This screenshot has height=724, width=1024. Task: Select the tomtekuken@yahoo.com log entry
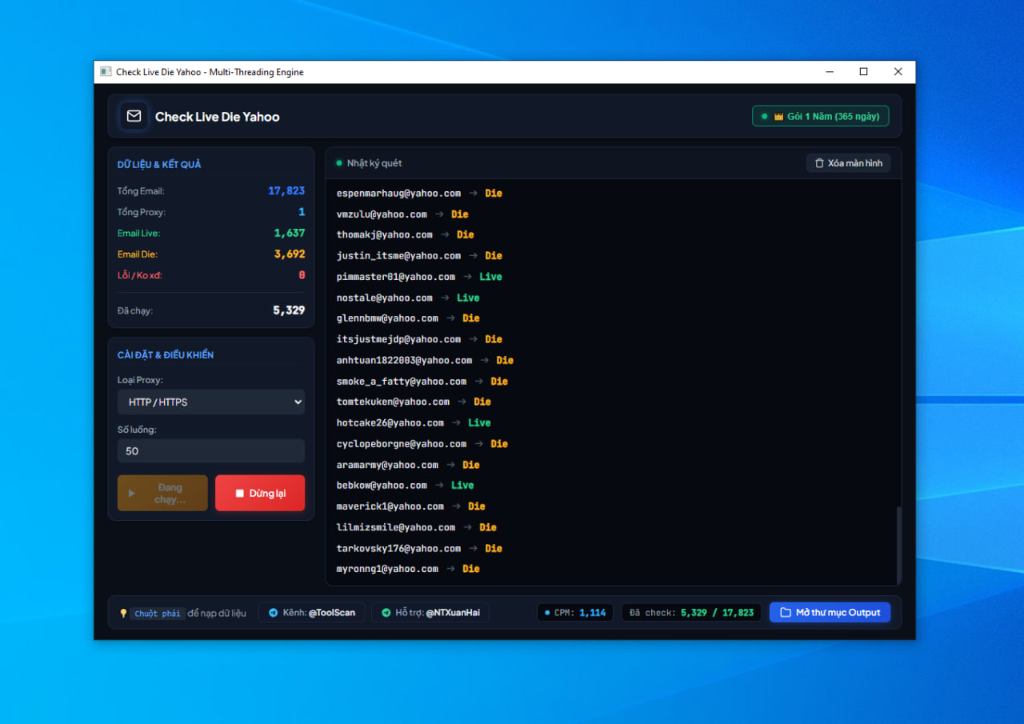[413, 401]
